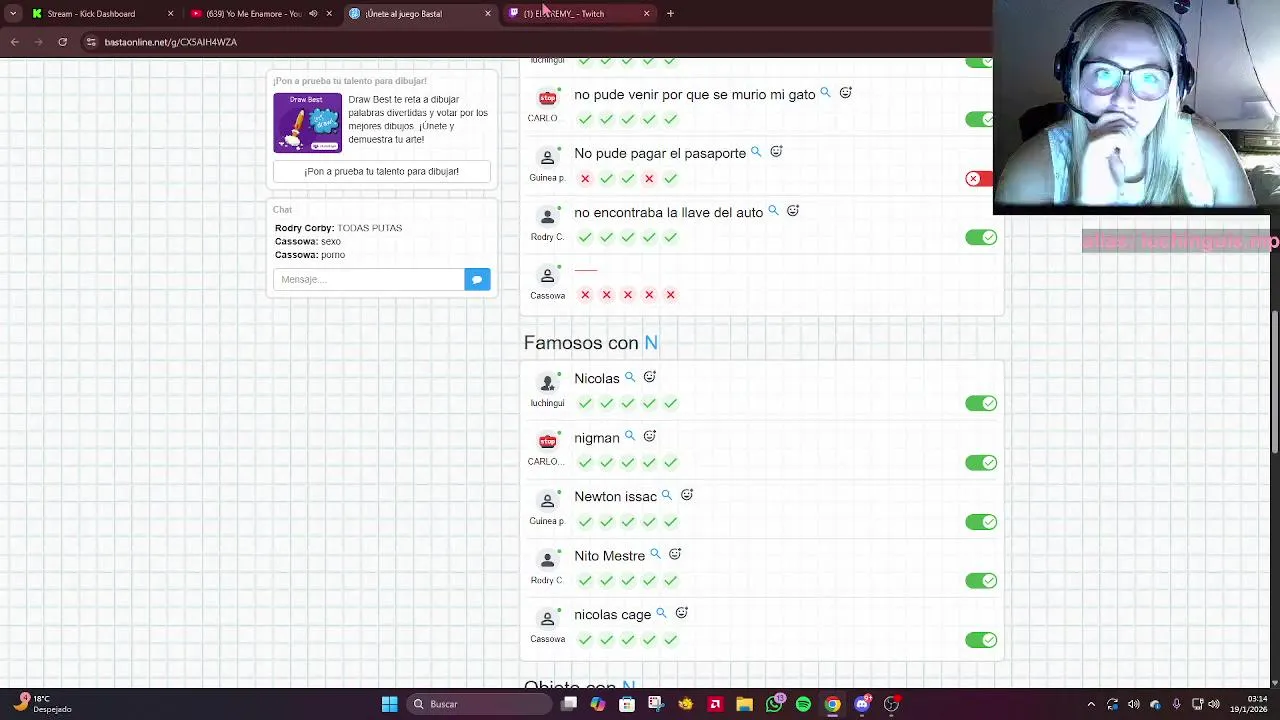1280x720 pixels.
Task: Click '¡Pon a prueba tu talento para dibujar!' button
Action: (381, 171)
